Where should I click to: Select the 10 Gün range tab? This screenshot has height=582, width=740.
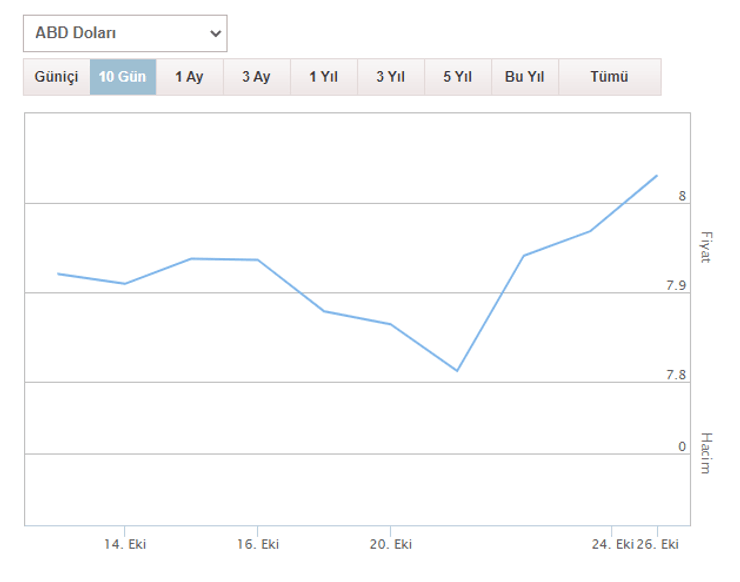pyautogui.click(x=122, y=77)
